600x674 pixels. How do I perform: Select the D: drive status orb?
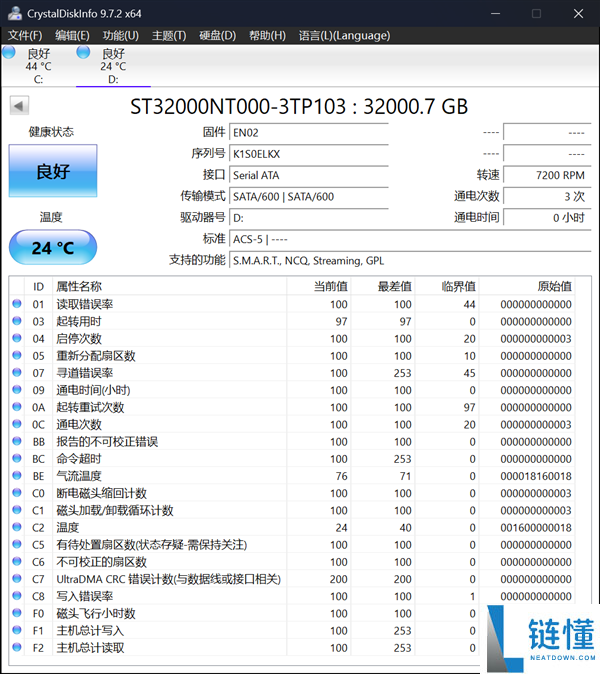click(x=83, y=52)
